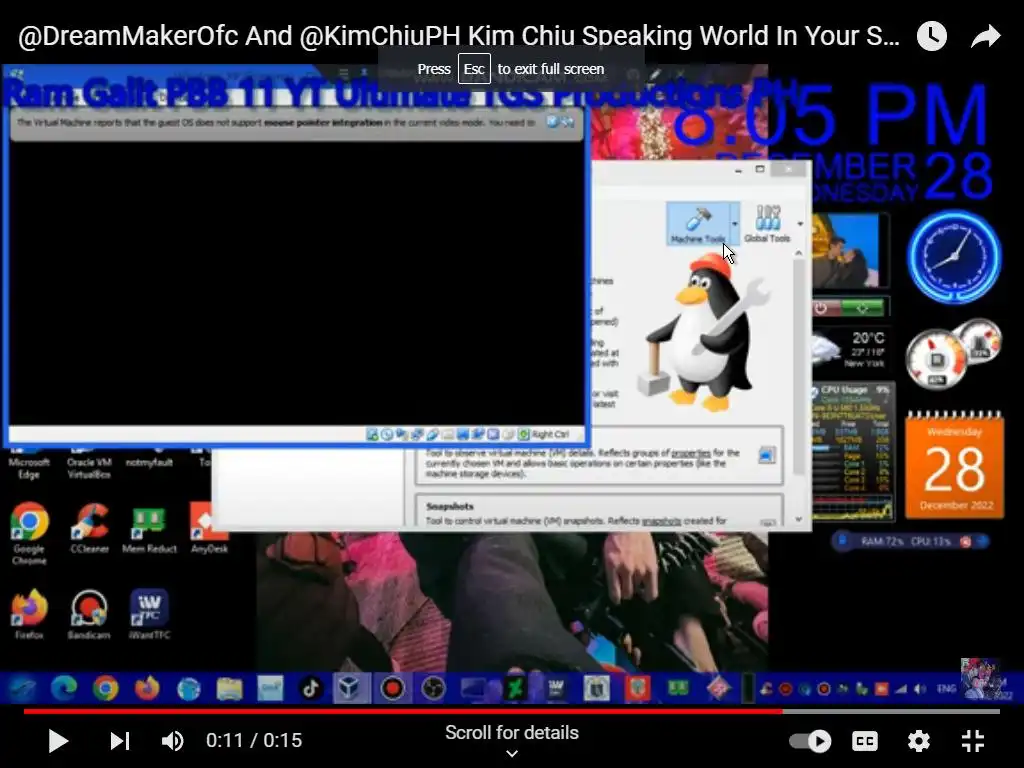1024x768 pixels.
Task: Open the AnyDesk desktop shortcut
Action: click(209, 529)
